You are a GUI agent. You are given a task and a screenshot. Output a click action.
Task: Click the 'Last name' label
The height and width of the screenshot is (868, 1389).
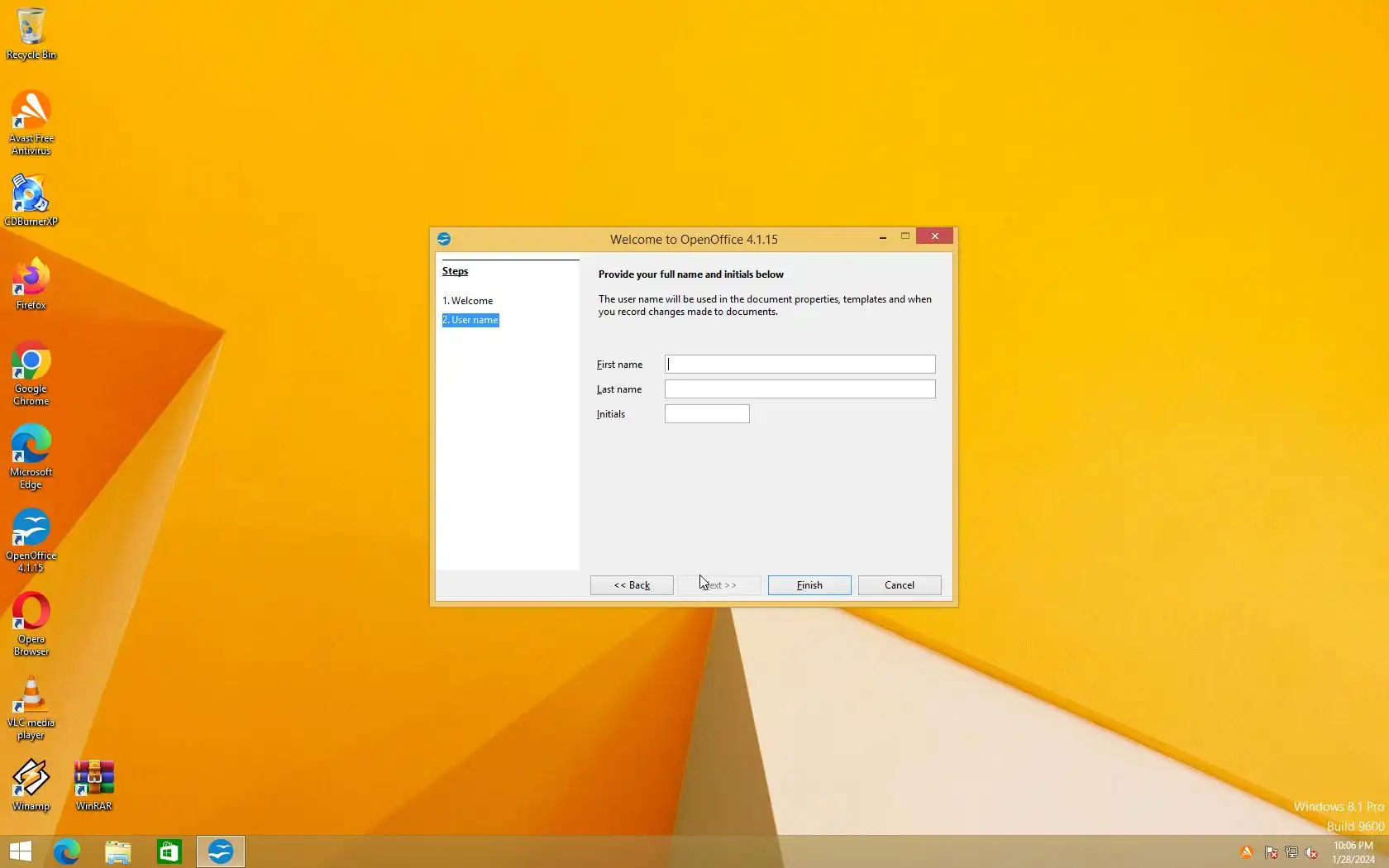click(619, 389)
